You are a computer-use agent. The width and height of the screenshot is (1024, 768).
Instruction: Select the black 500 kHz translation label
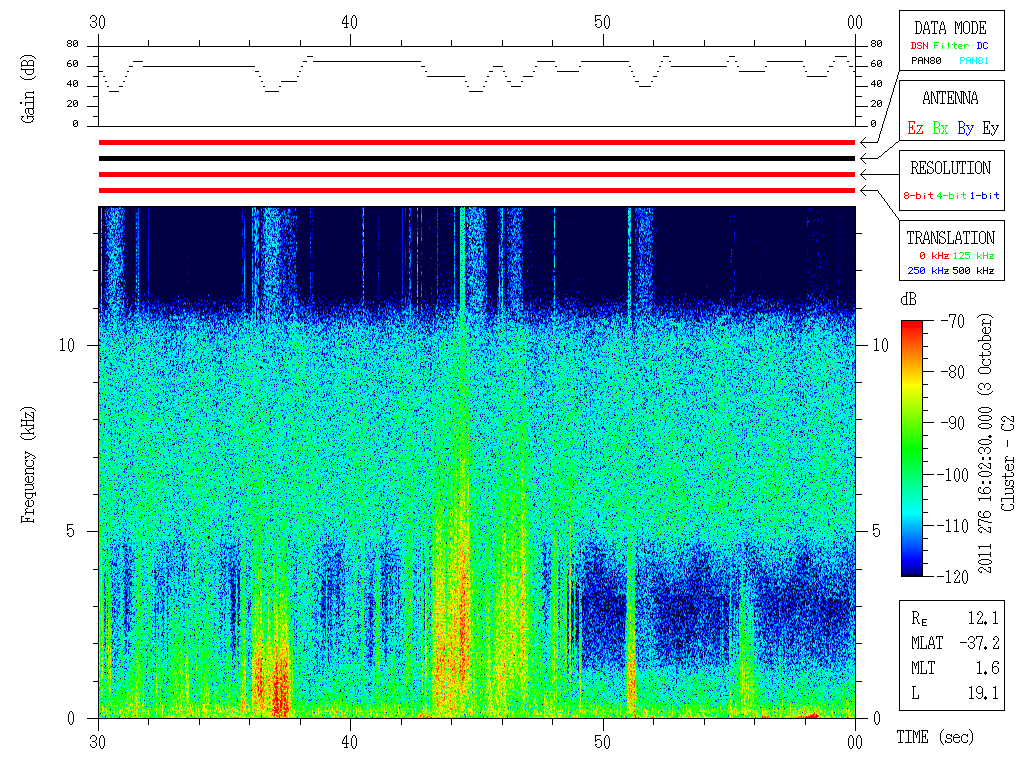click(973, 270)
